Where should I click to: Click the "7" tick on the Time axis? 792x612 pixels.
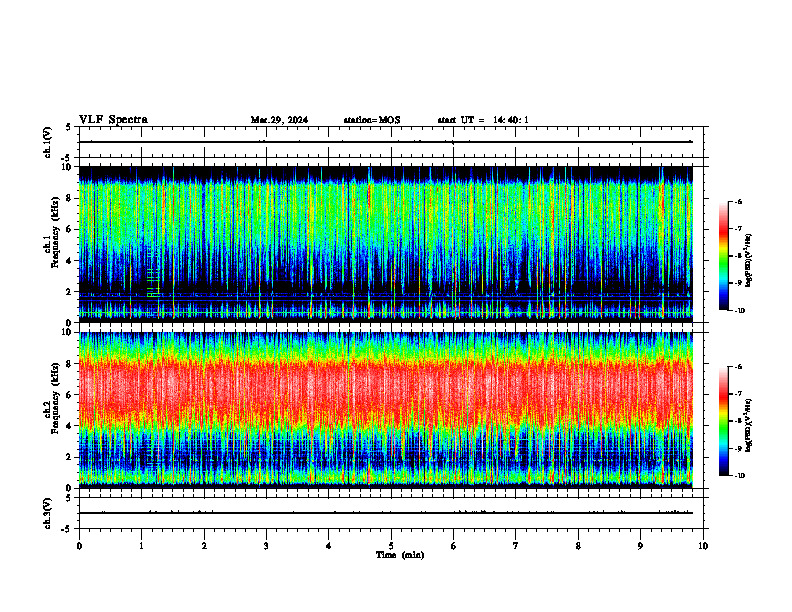tap(516, 546)
